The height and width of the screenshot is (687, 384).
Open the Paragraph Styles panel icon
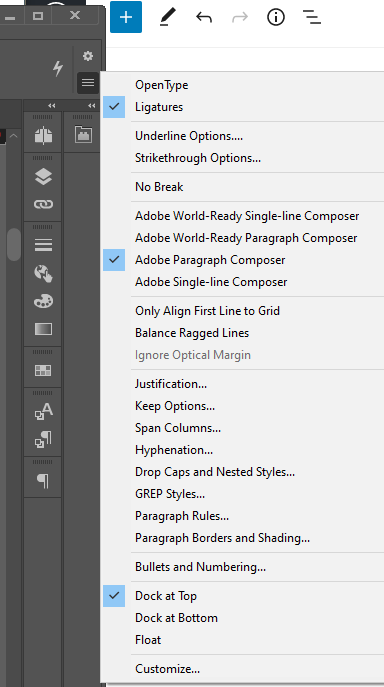(43, 439)
